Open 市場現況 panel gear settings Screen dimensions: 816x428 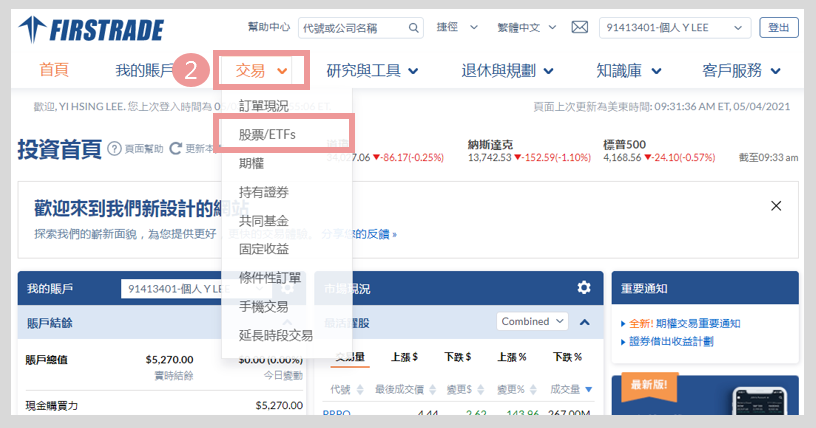584,287
